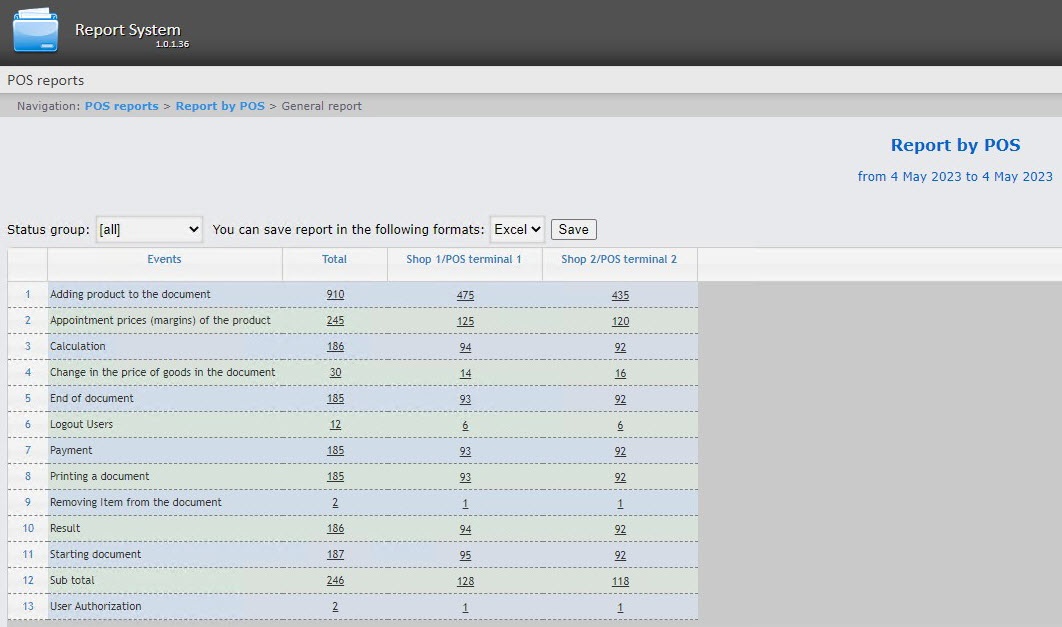Sort by the Events column header
1062x627 pixels.
pos(164,259)
